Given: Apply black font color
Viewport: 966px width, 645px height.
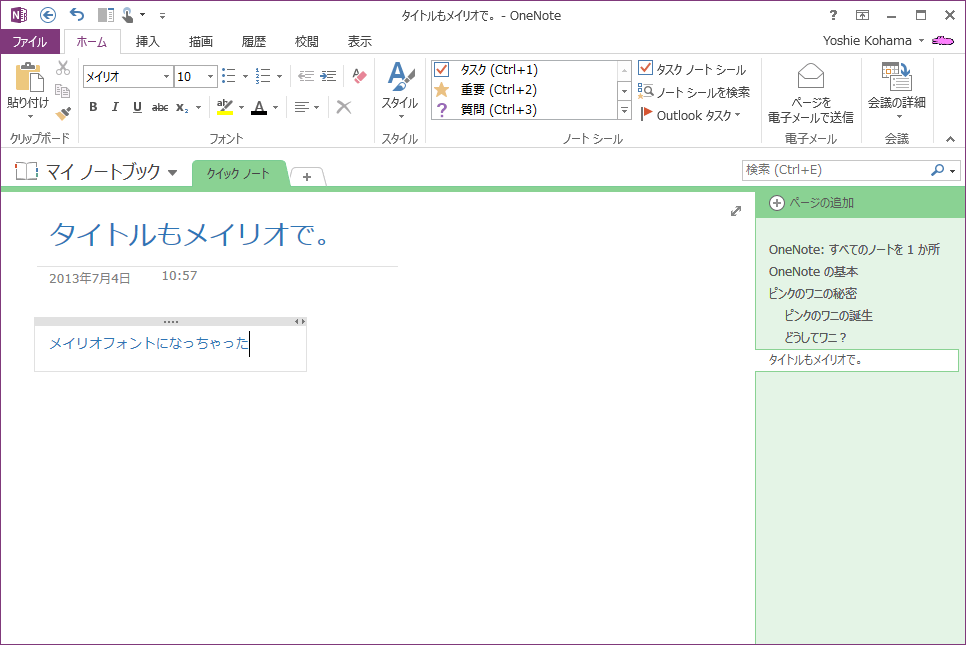Looking at the screenshot, I should (259, 107).
